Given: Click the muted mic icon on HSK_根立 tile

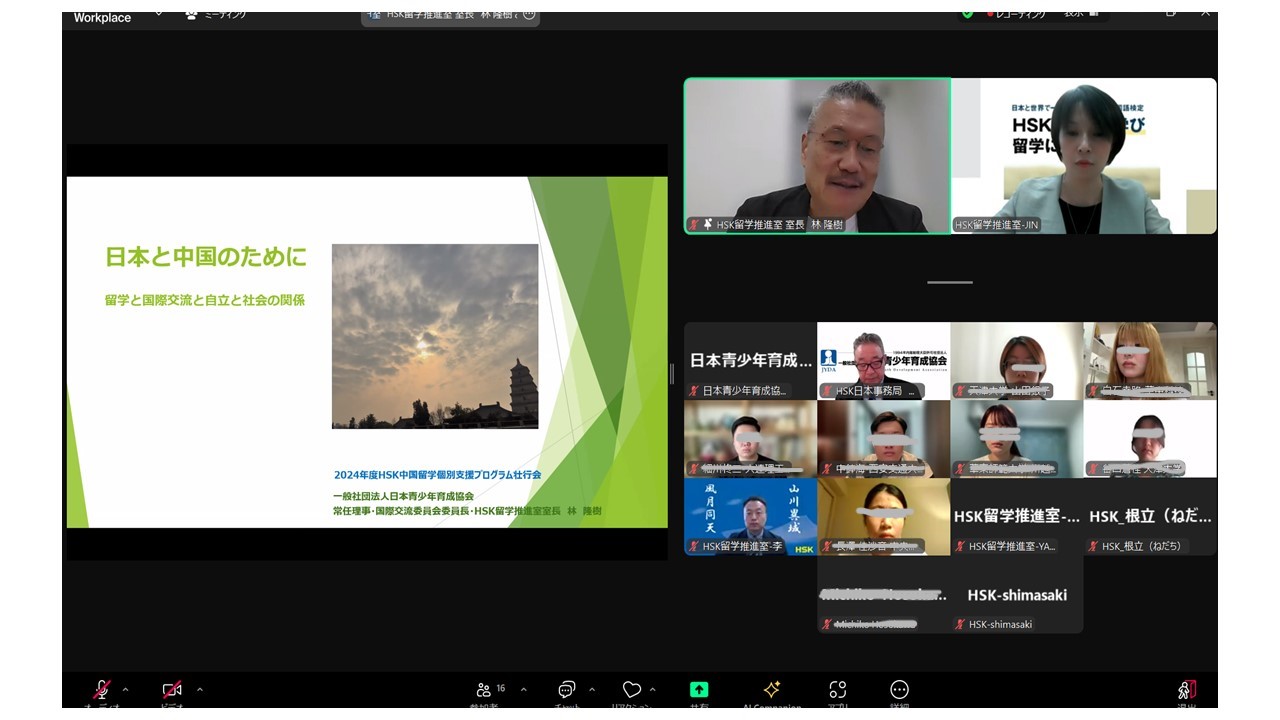Looking at the screenshot, I should point(1093,547).
